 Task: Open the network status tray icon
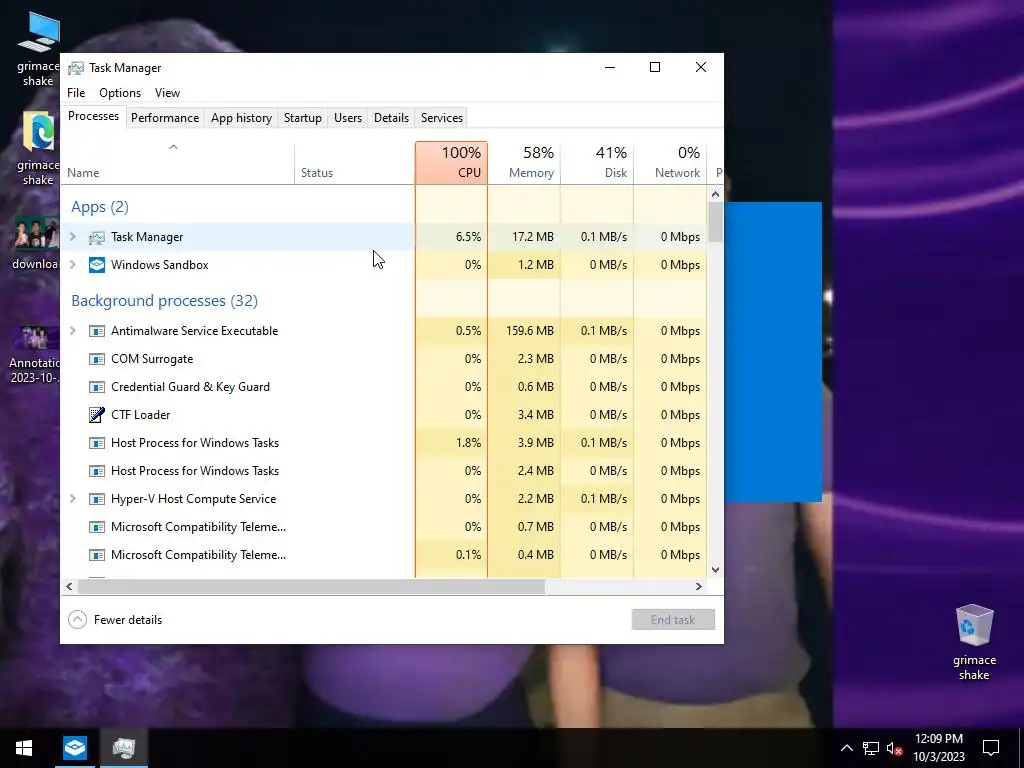click(871, 748)
